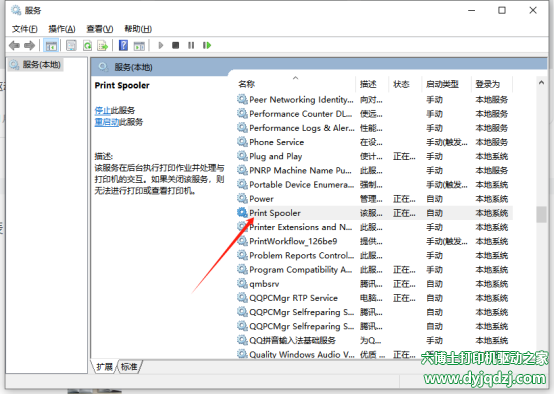Select Portable Device Enumera... service
554x395 pixels.
point(301,184)
